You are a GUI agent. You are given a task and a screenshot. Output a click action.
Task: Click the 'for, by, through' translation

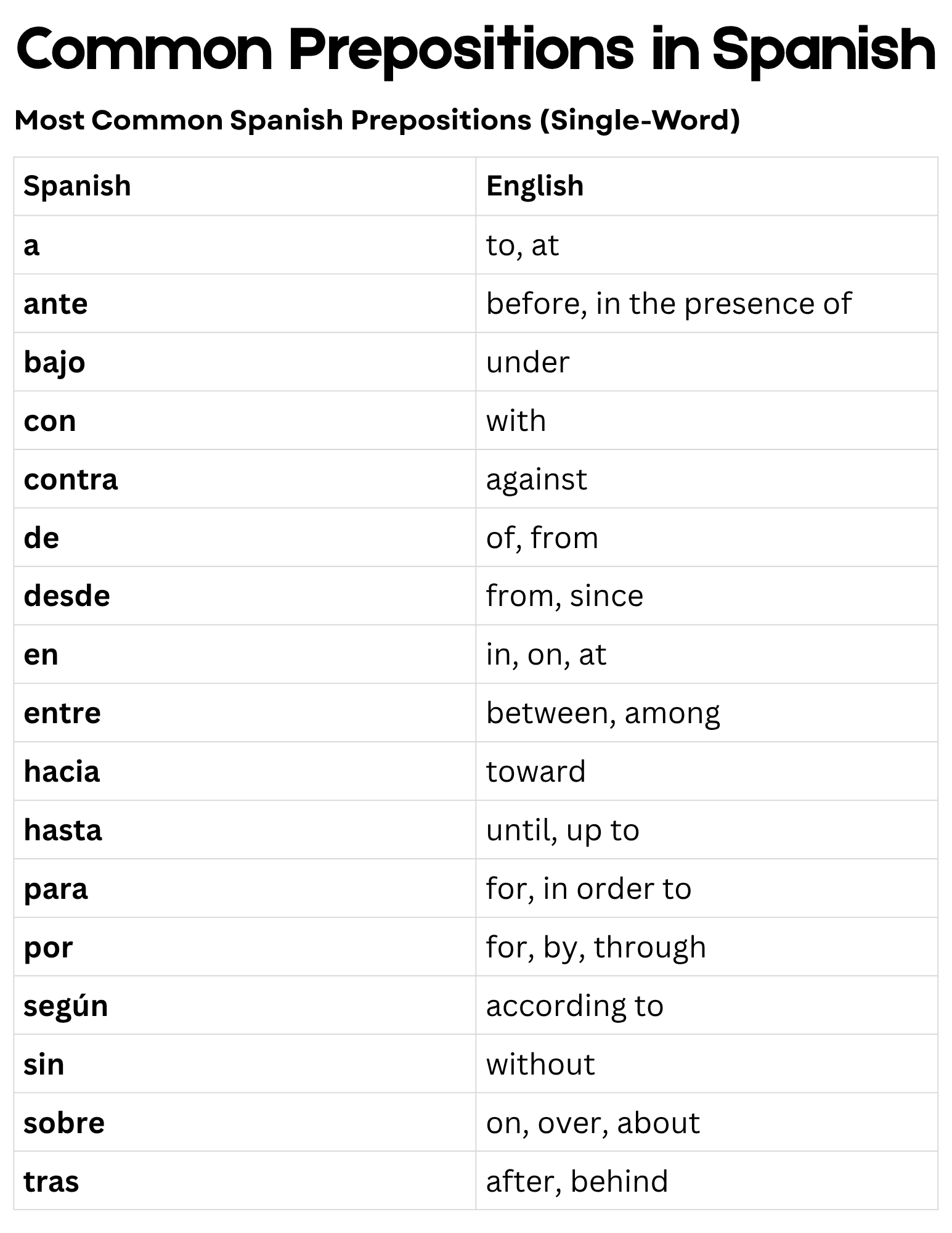pyautogui.click(x=596, y=948)
